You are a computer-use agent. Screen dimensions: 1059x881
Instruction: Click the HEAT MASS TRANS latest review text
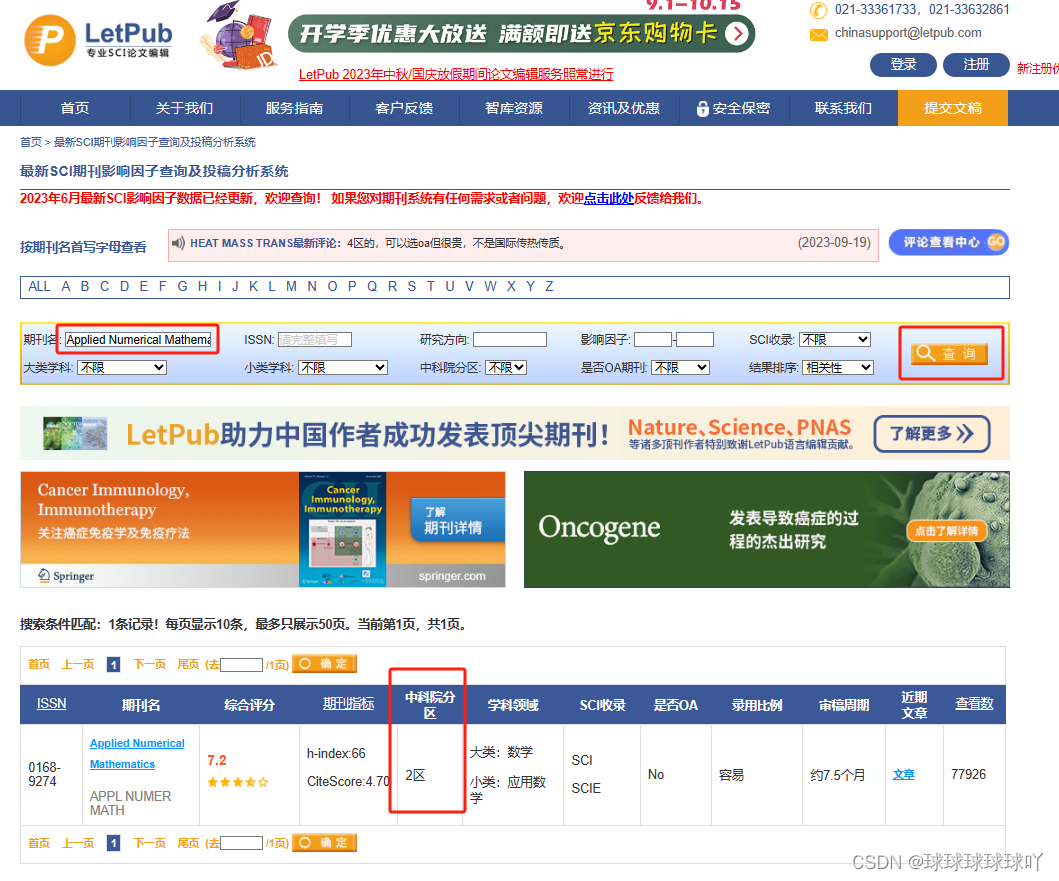[x=378, y=243]
